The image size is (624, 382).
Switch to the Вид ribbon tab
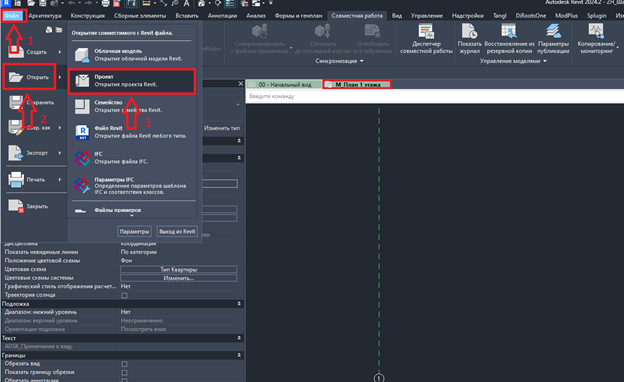coord(396,16)
